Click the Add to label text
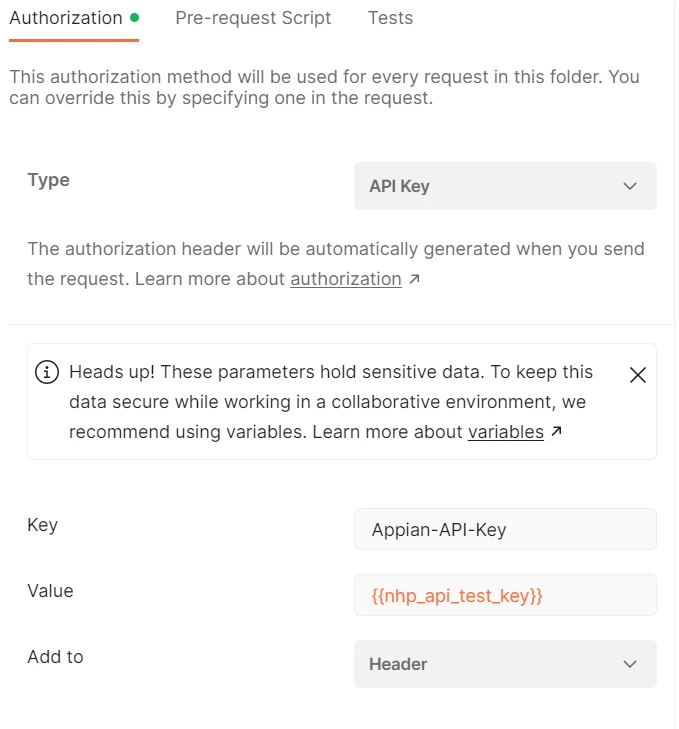 (55, 657)
